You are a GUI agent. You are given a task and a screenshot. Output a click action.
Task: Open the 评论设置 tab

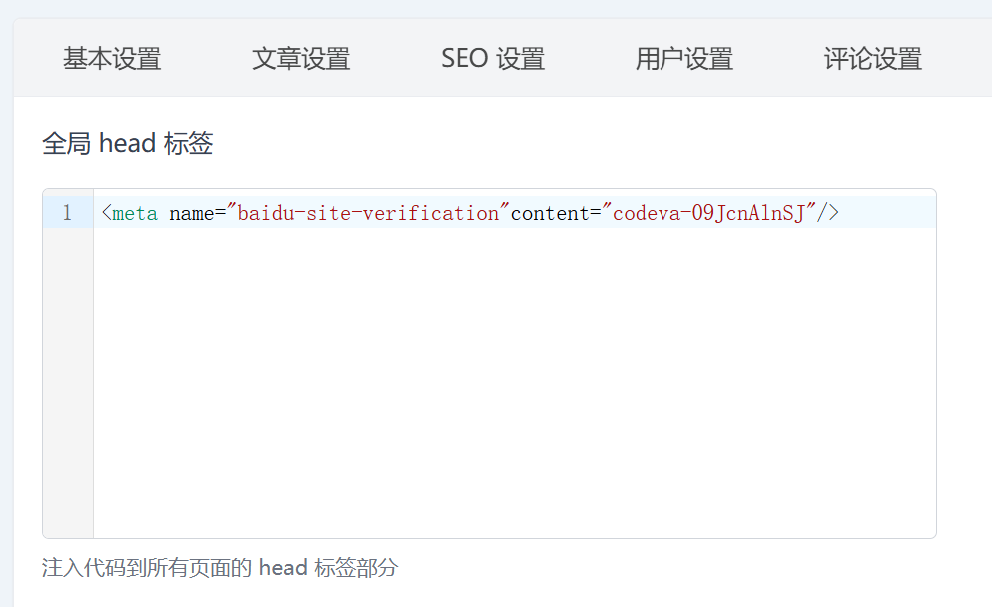872,59
